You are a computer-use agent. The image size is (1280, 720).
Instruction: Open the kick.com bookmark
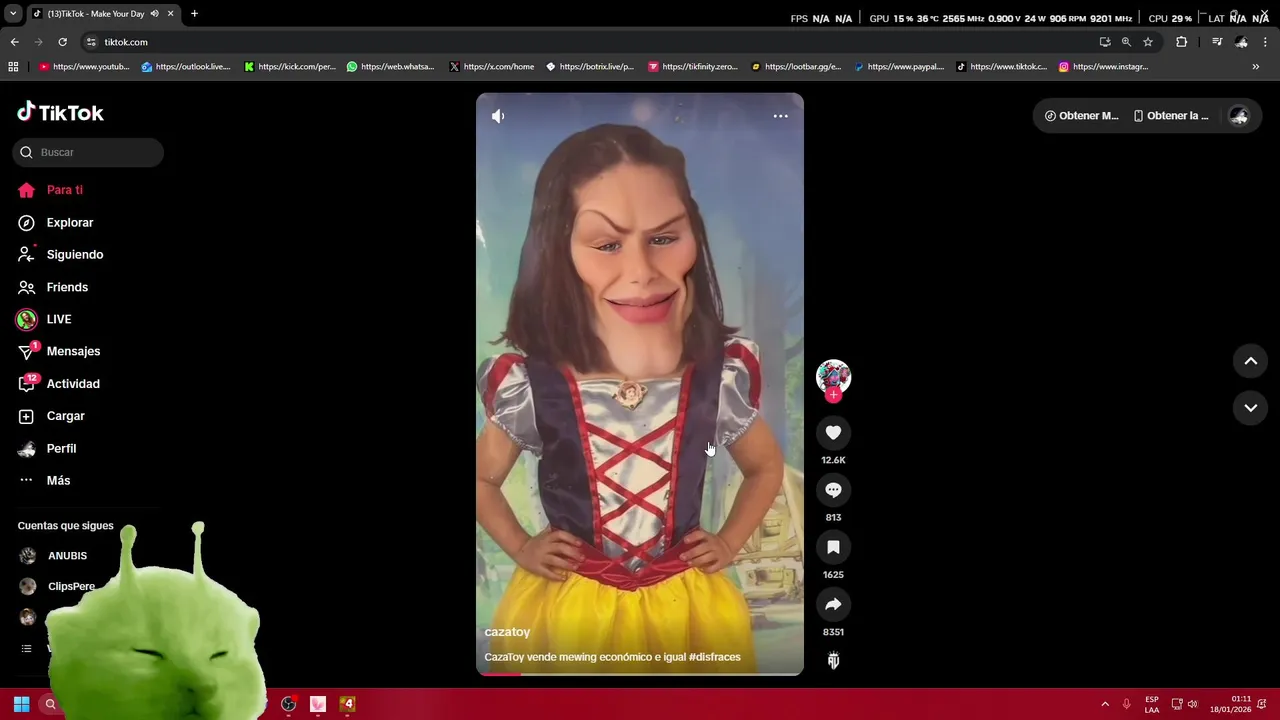(x=290, y=67)
